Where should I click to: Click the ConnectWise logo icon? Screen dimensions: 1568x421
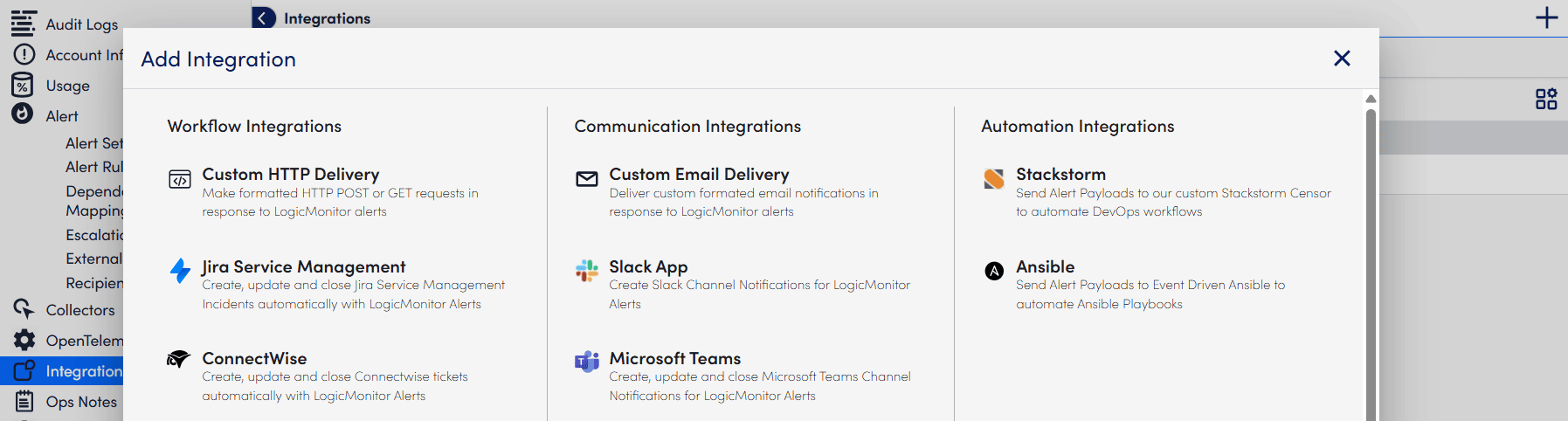[x=178, y=359]
